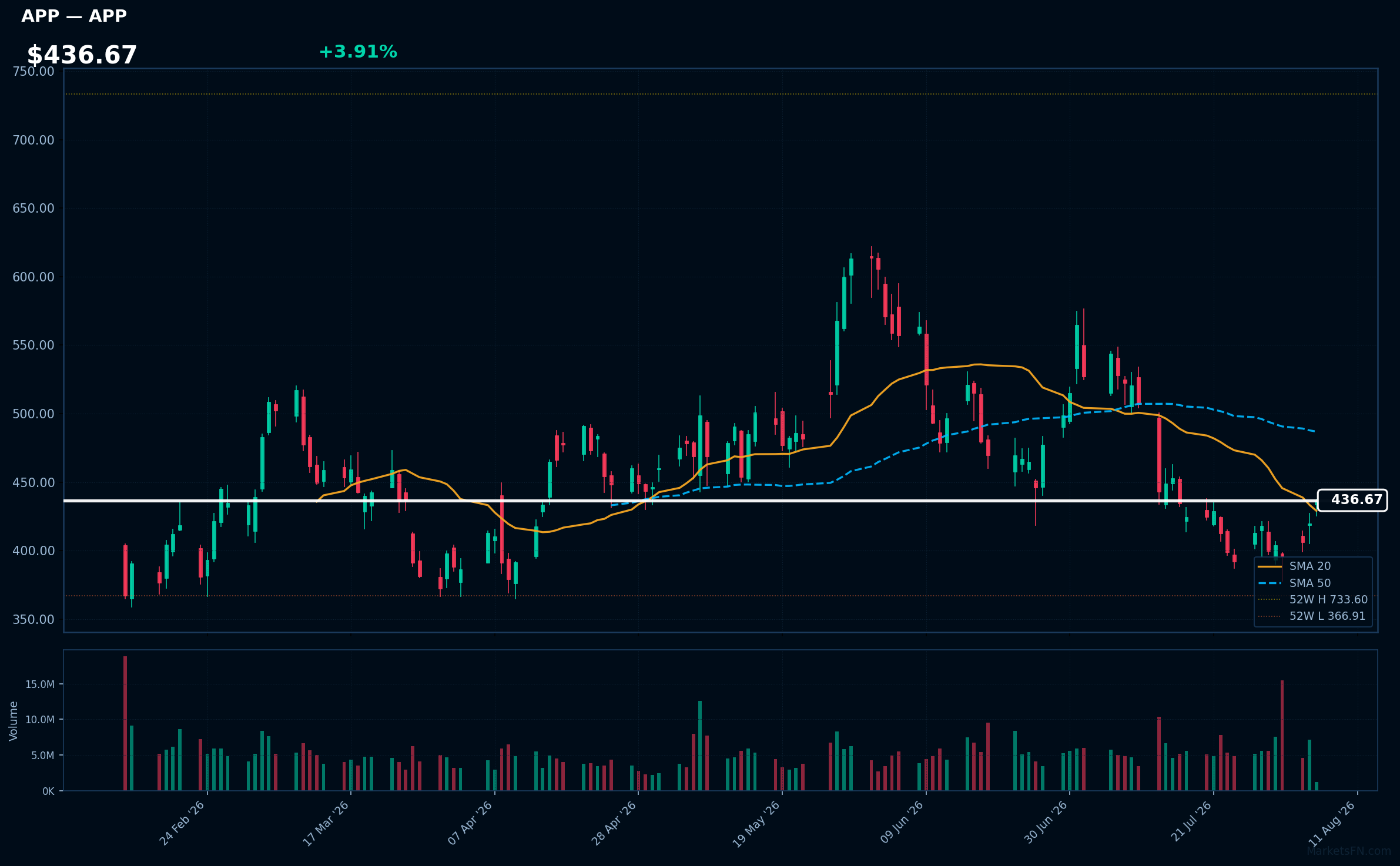Viewport: 1400px width, 866px height.
Task: Click the "09 Jun '26" date label
Action: click(902, 824)
